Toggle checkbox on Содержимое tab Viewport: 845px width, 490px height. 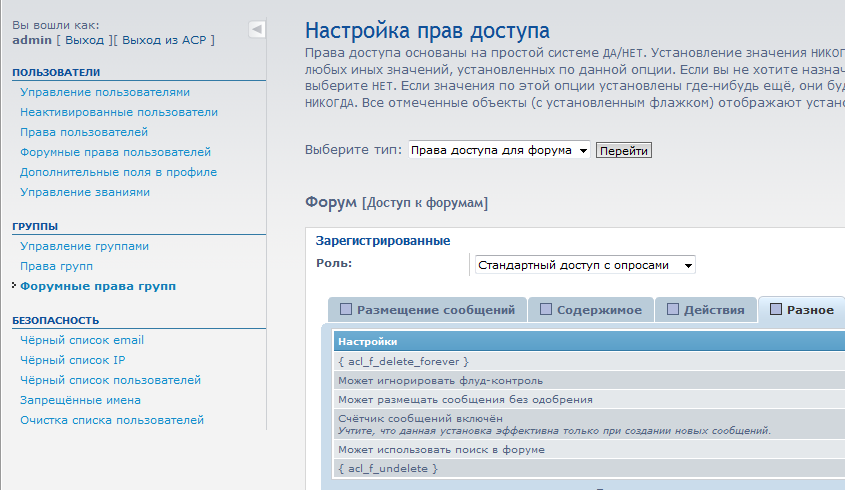click(x=546, y=310)
